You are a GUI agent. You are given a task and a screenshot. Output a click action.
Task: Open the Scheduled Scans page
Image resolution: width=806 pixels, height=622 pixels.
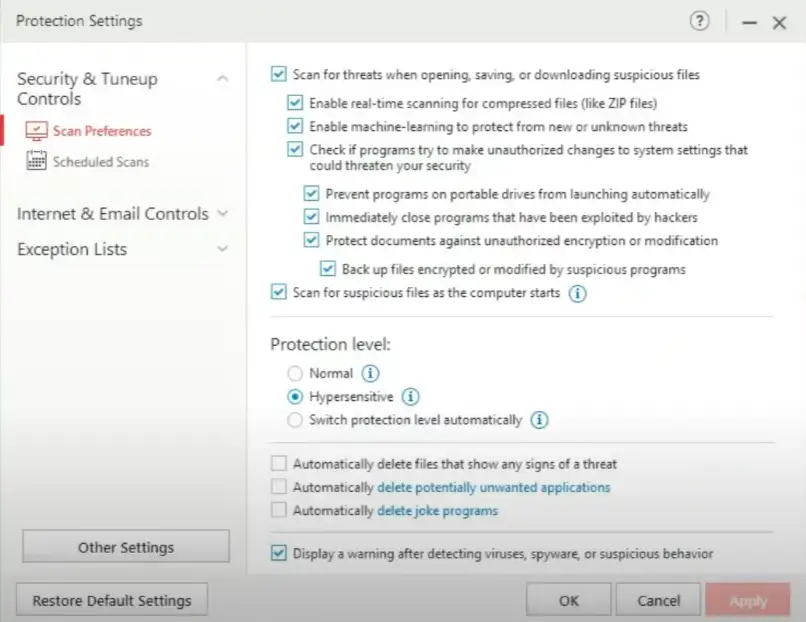click(100, 161)
